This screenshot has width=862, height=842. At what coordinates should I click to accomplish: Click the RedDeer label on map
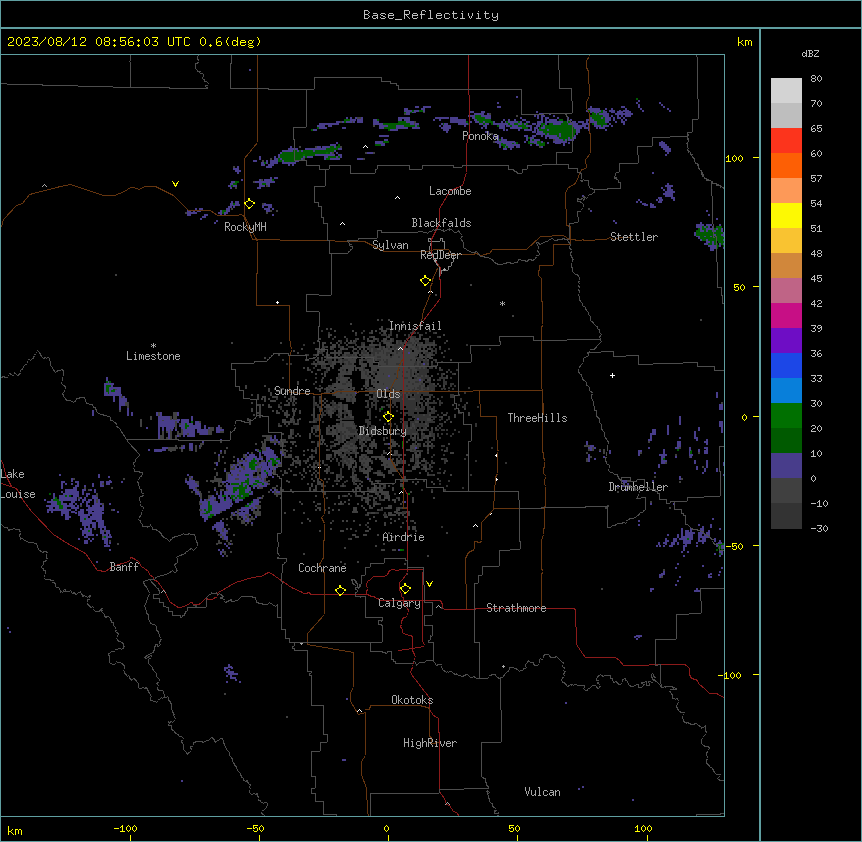click(x=440, y=255)
